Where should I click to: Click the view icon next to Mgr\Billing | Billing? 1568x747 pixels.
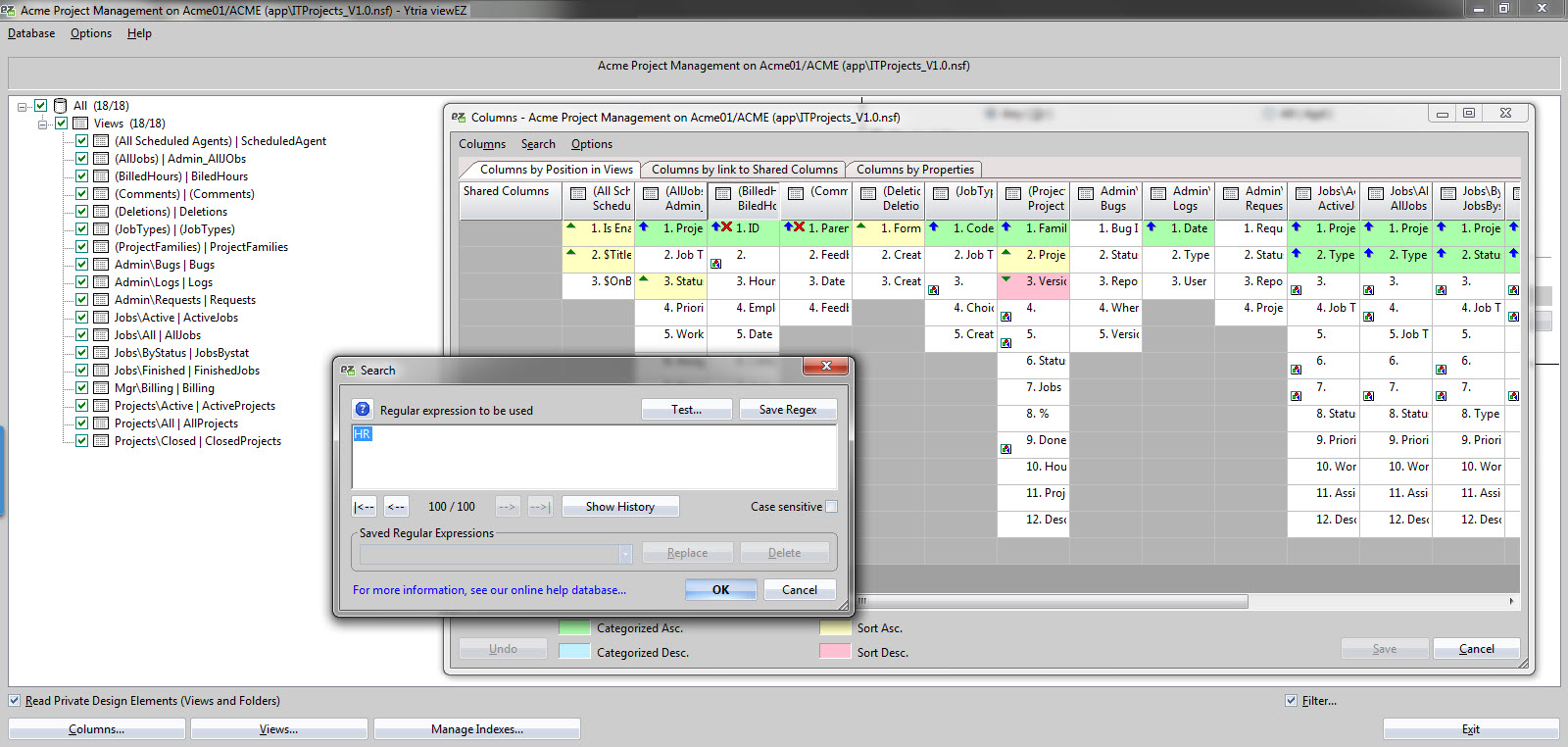[101, 388]
